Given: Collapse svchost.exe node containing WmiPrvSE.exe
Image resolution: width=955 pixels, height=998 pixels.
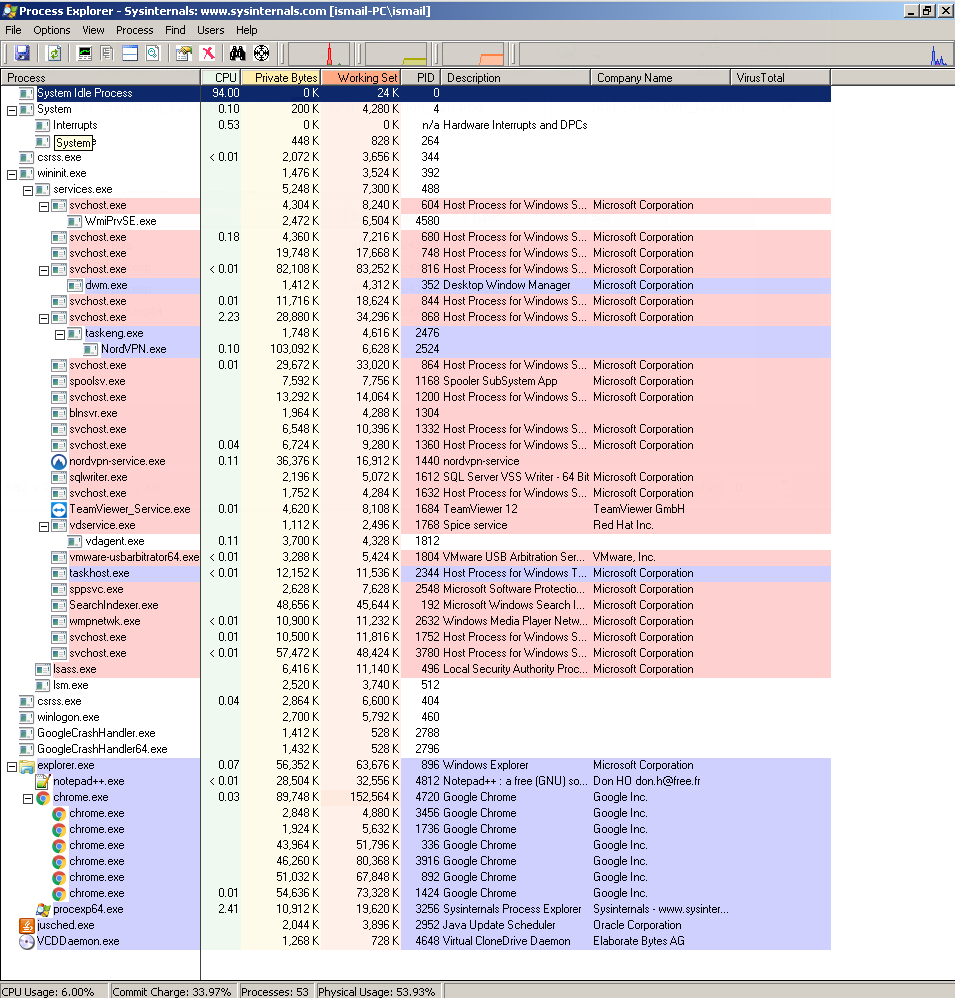Looking at the screenshot, I should coord(44,207).
